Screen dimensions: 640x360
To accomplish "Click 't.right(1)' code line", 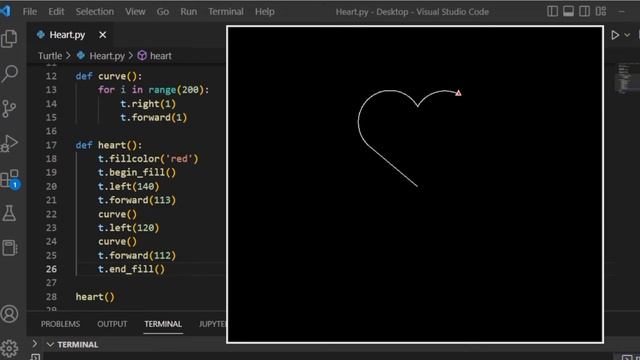I will (148, 104).
